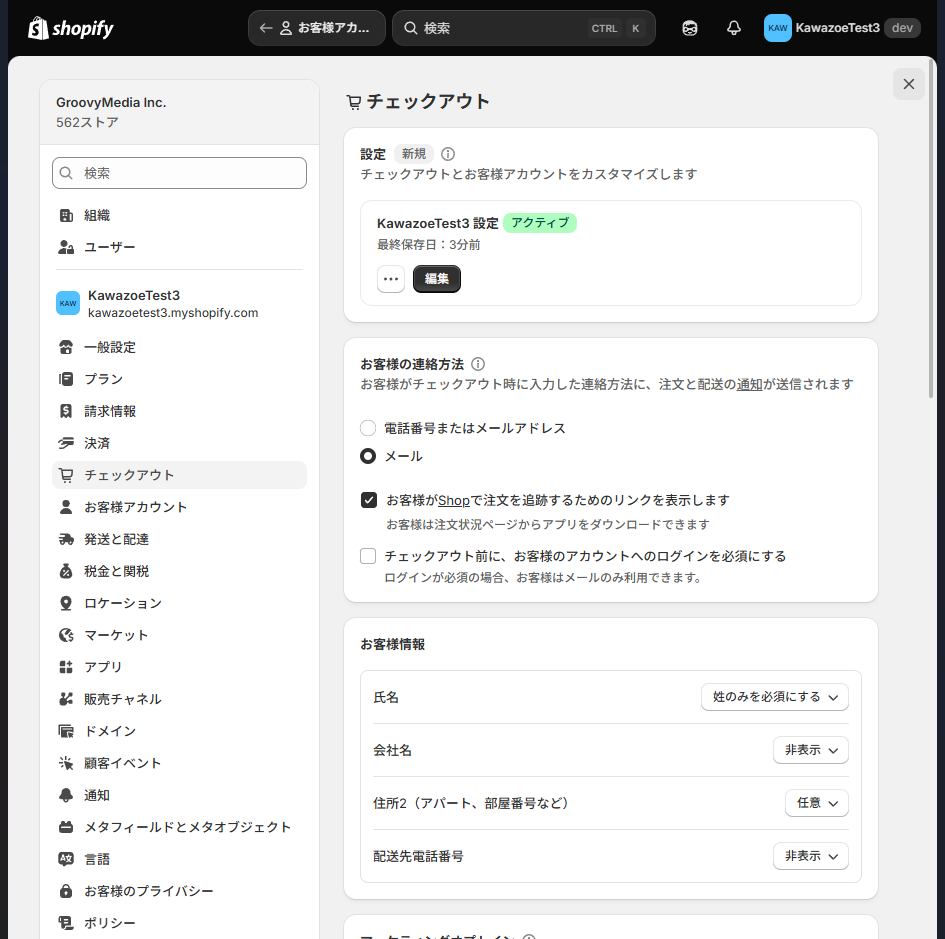Uncheck the Shop order tracking link checkbox
Screen dimensions: 945x939
click(x=368, y=500)
